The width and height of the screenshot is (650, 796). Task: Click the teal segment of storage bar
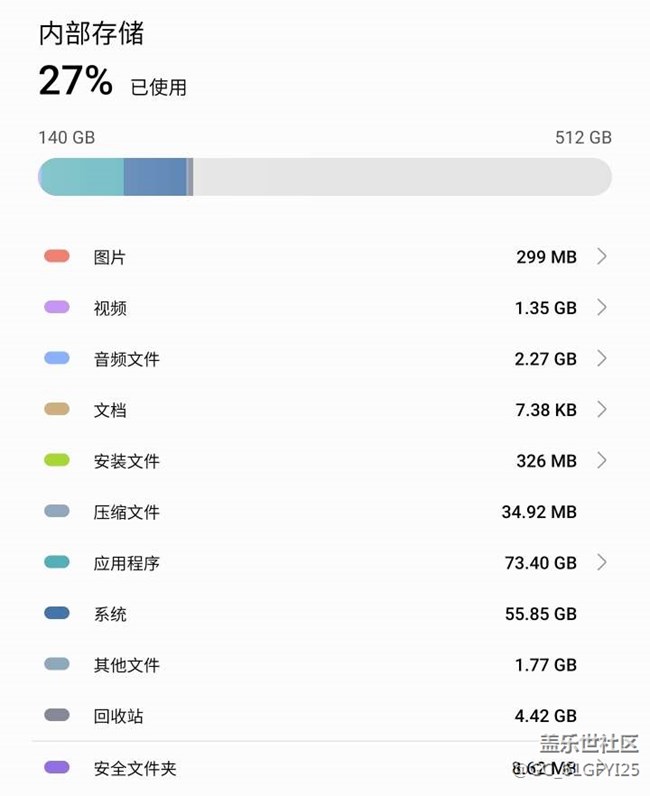82,177
